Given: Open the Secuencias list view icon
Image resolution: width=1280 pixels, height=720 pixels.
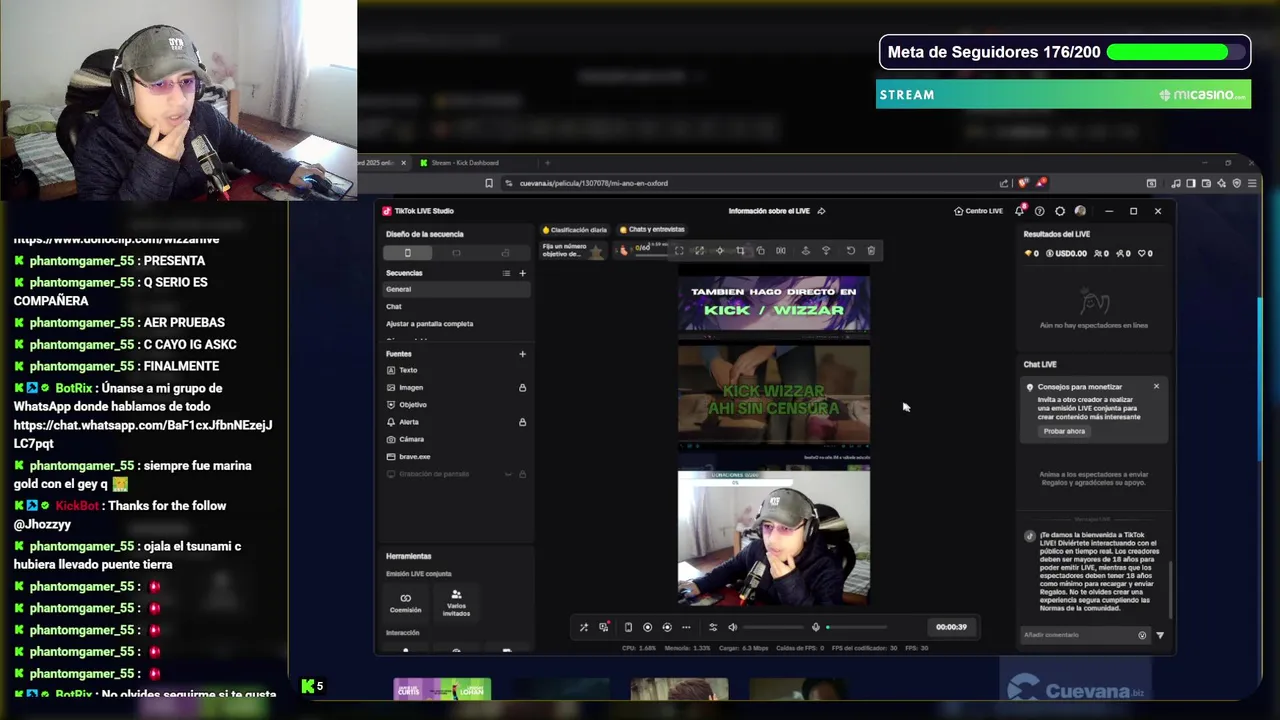Looking at the screenshot, I should coord(506,273).
